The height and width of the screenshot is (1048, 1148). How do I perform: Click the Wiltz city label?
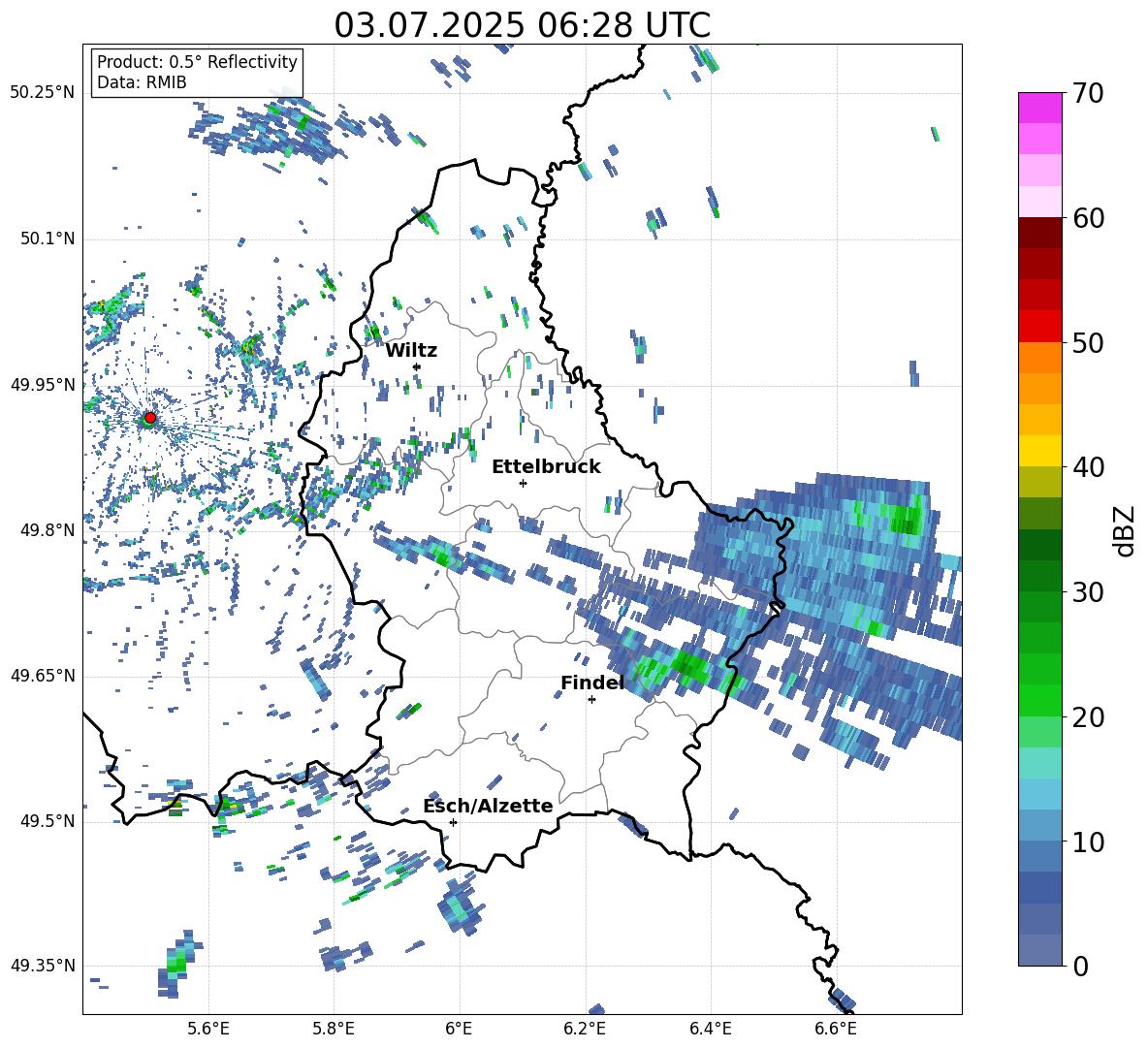click(411, 351)
